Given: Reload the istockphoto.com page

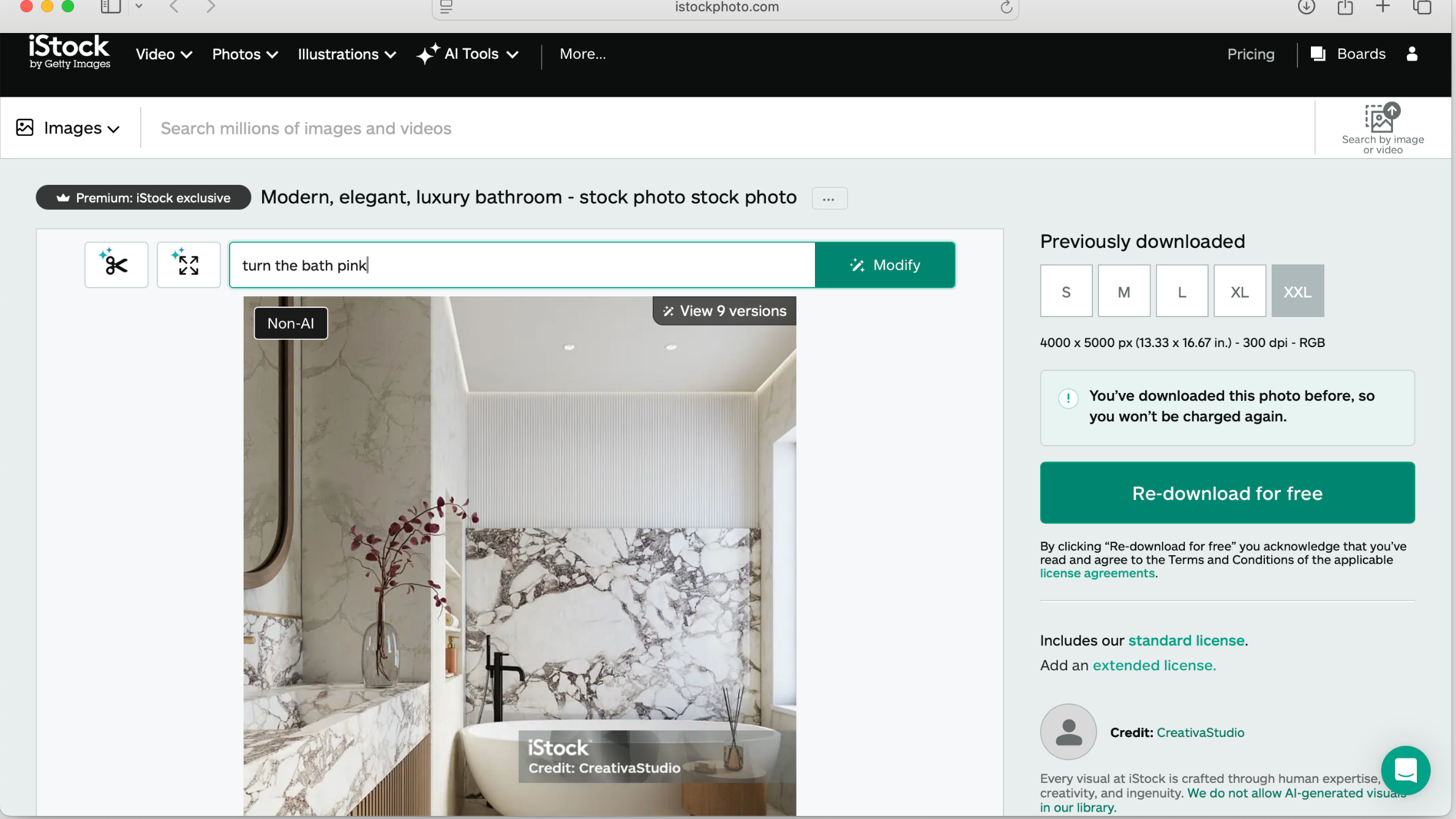Looking at the screenshot, I should (x=1006, y=7).
